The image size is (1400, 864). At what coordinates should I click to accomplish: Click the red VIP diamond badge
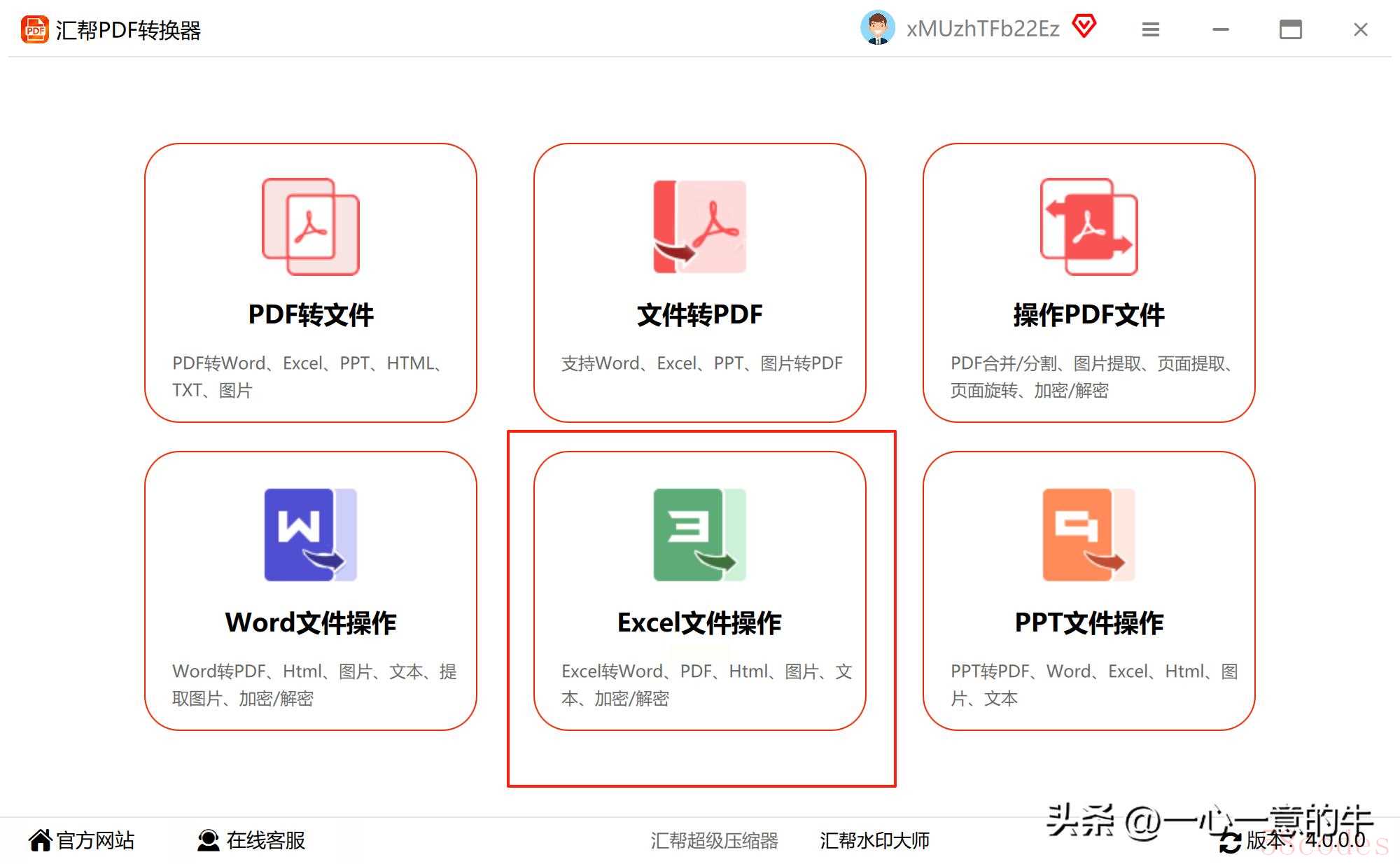click(1084, 27)
